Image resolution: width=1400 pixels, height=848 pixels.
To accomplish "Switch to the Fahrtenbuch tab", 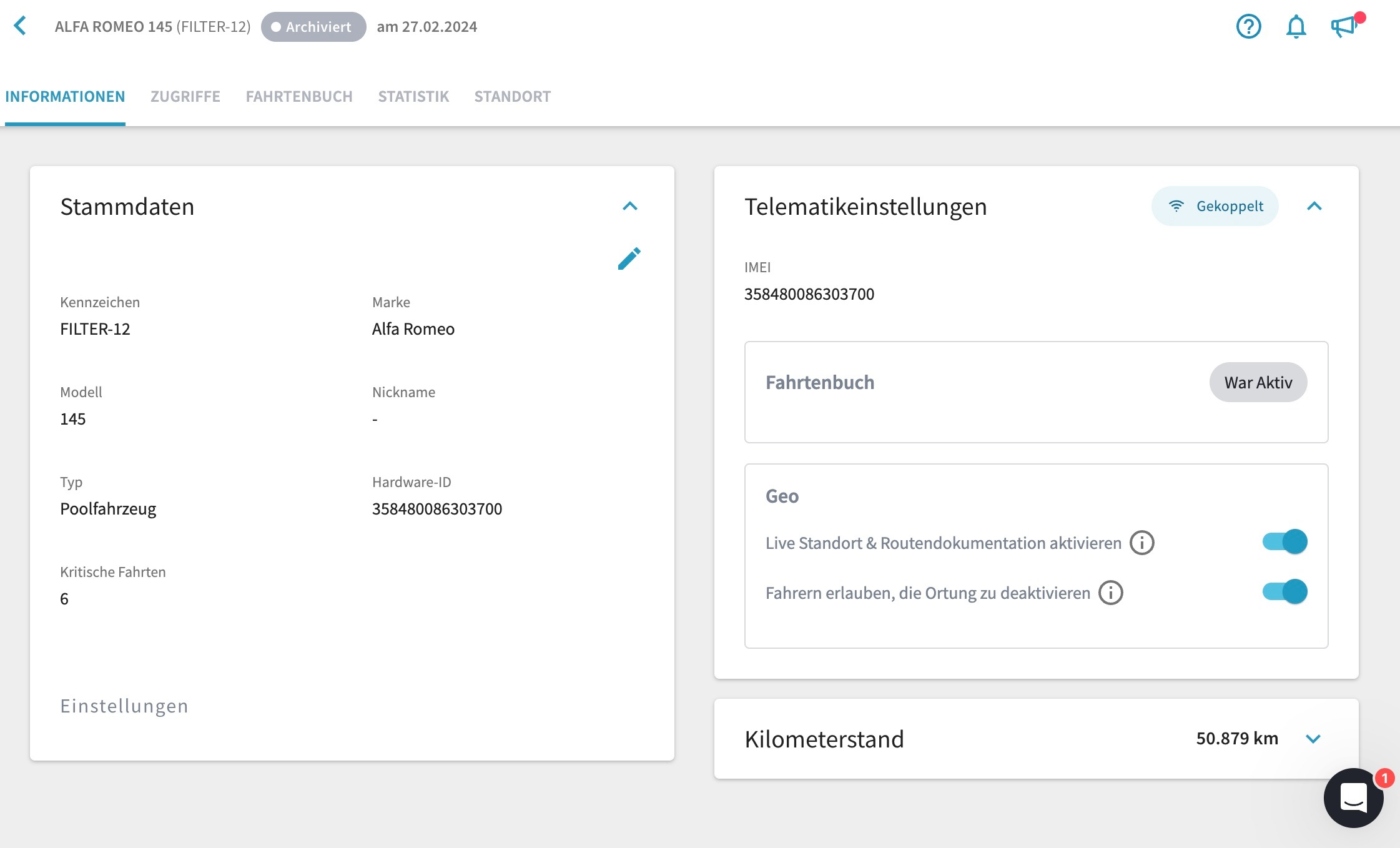I will tap(299, 96).
